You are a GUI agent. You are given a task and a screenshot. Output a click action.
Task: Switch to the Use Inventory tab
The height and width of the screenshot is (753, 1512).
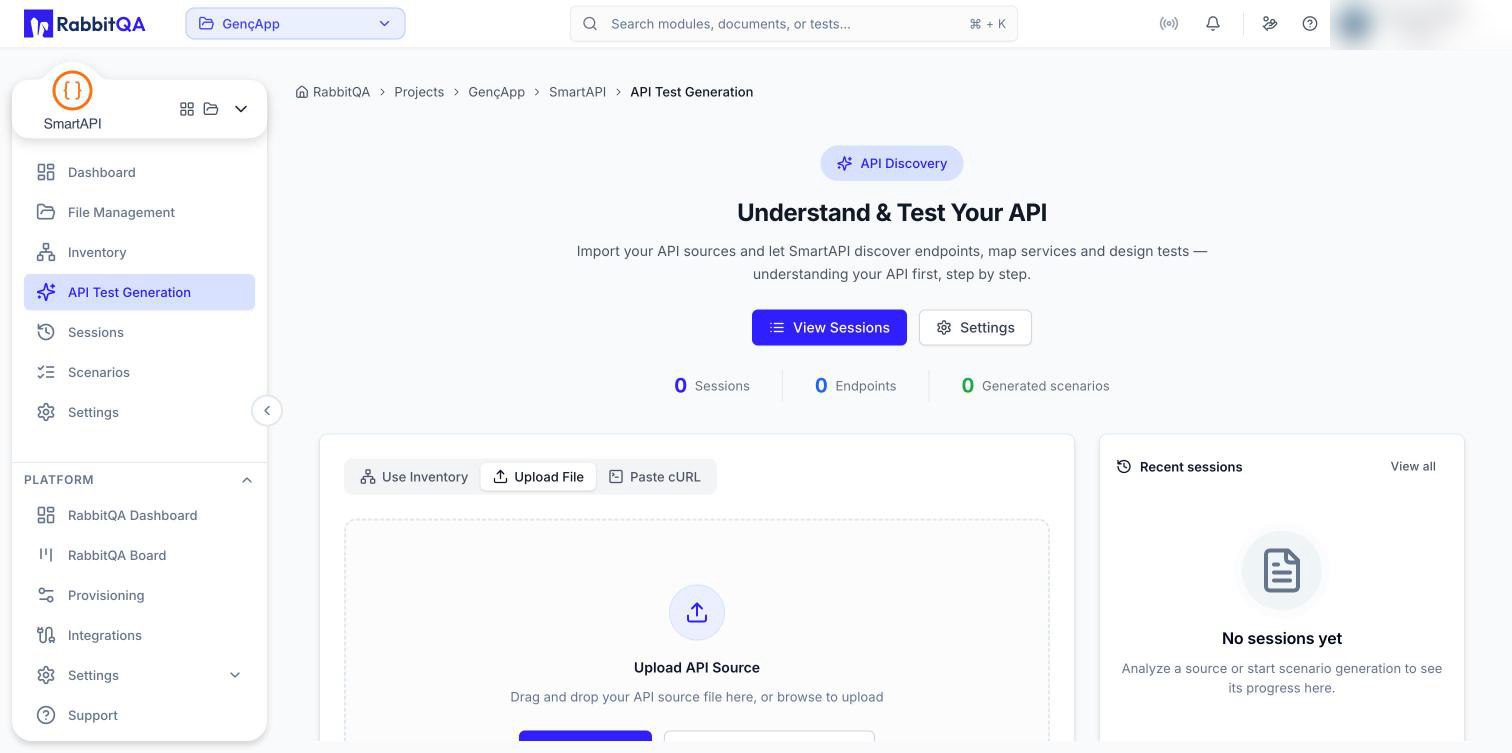click(x=414, y=477)
